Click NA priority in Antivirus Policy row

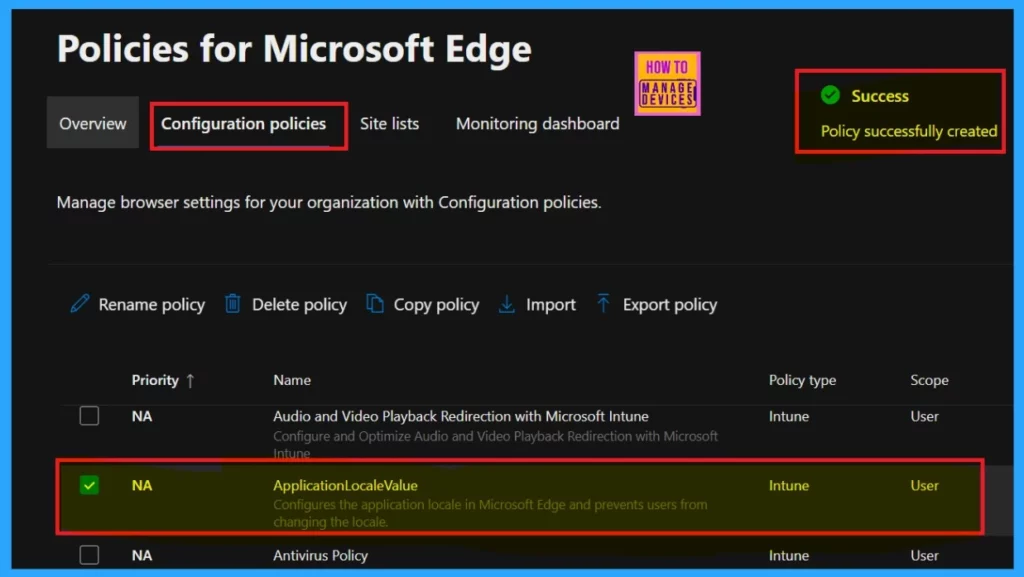point(142,555)
